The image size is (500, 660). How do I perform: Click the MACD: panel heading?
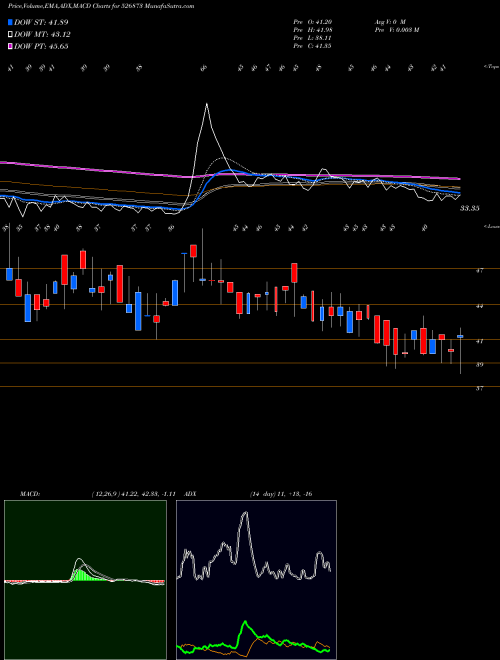(x=29, y=494)
